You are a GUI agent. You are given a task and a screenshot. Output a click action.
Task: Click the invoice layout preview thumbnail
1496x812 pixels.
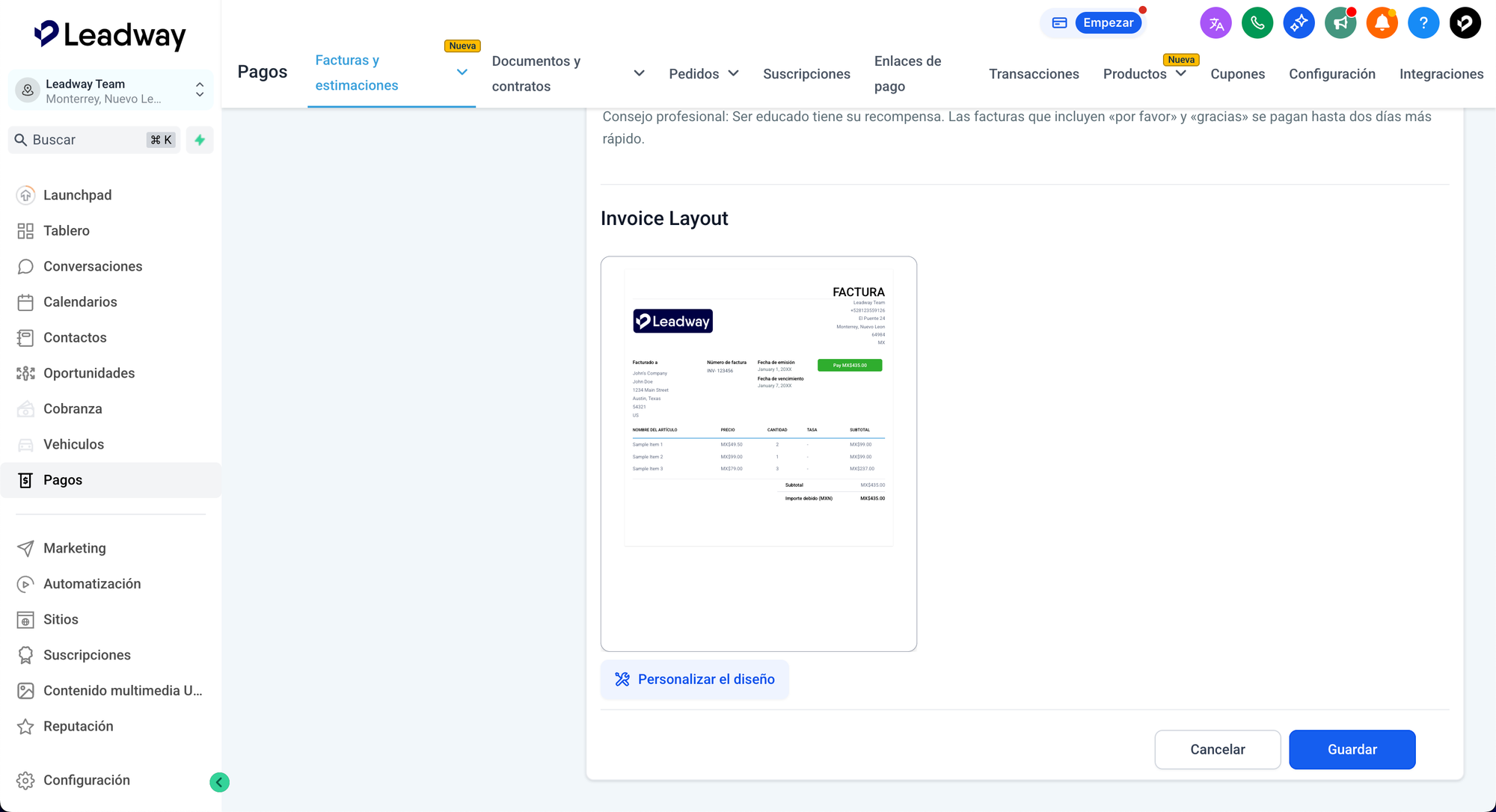tap(758, 453)
